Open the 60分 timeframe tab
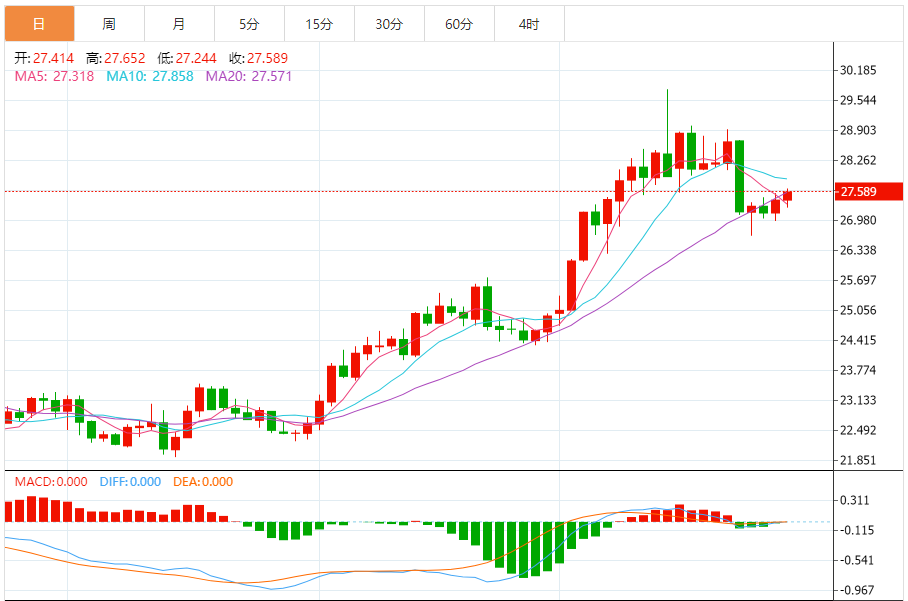Image resolution: width=908 pixels, height=601 pixels. tap(460, 24)
